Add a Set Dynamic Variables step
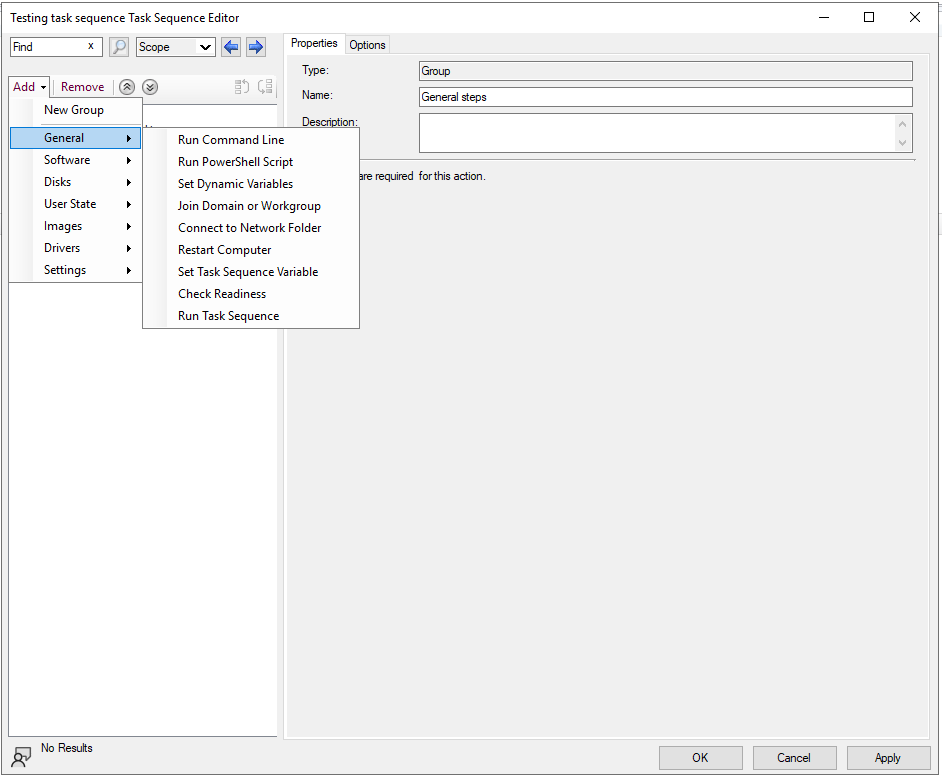The image size is (942, 777). 251,184
